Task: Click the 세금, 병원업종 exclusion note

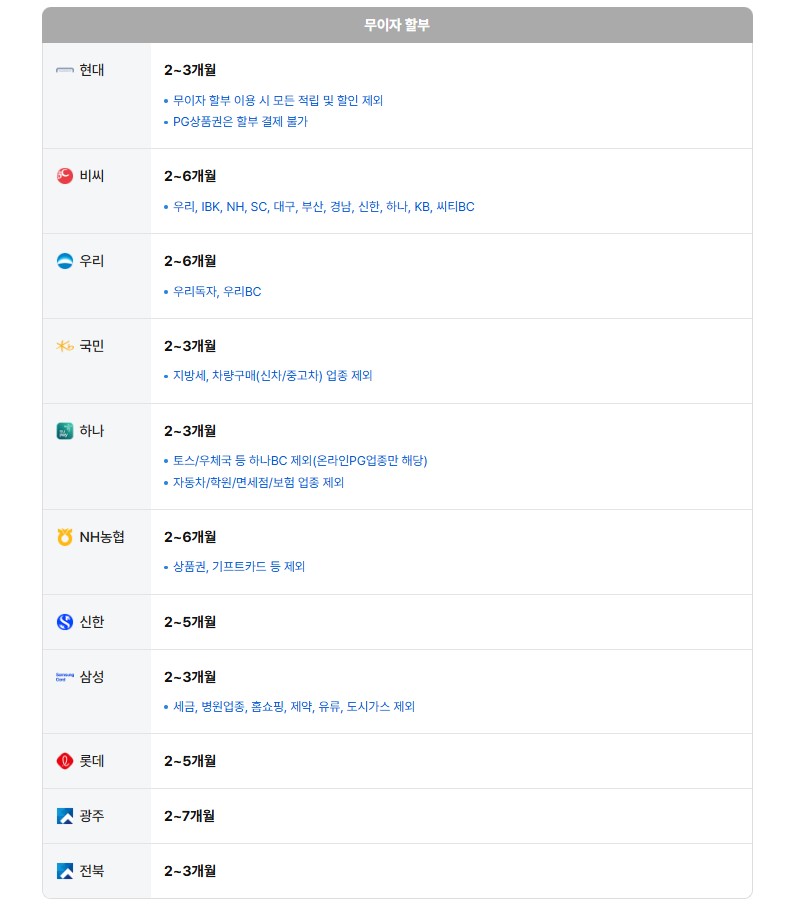Action: [x=294, y=707]
